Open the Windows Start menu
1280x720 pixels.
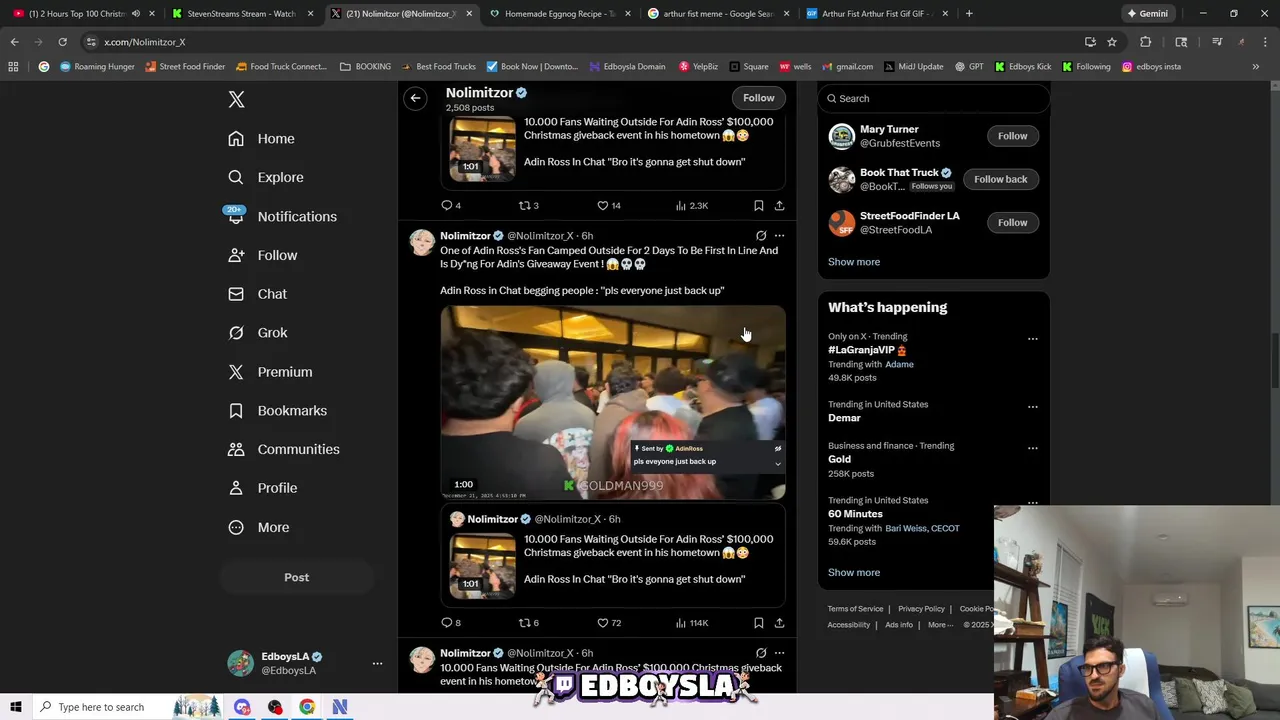[15, 707]
